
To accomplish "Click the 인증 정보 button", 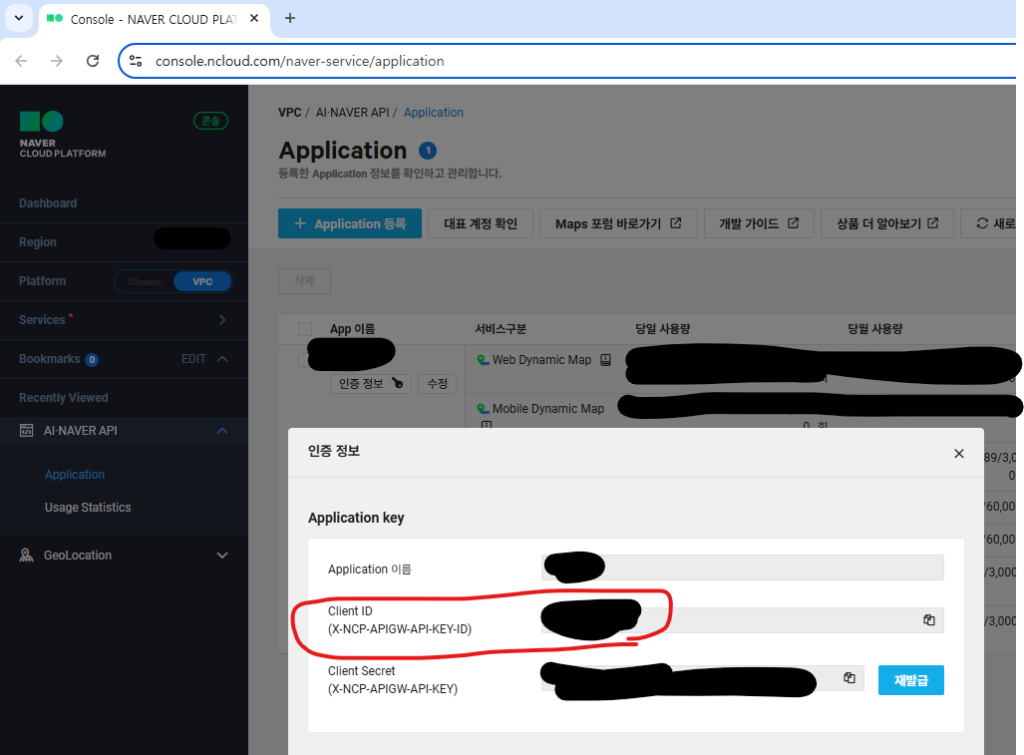I will click(370, 383).
